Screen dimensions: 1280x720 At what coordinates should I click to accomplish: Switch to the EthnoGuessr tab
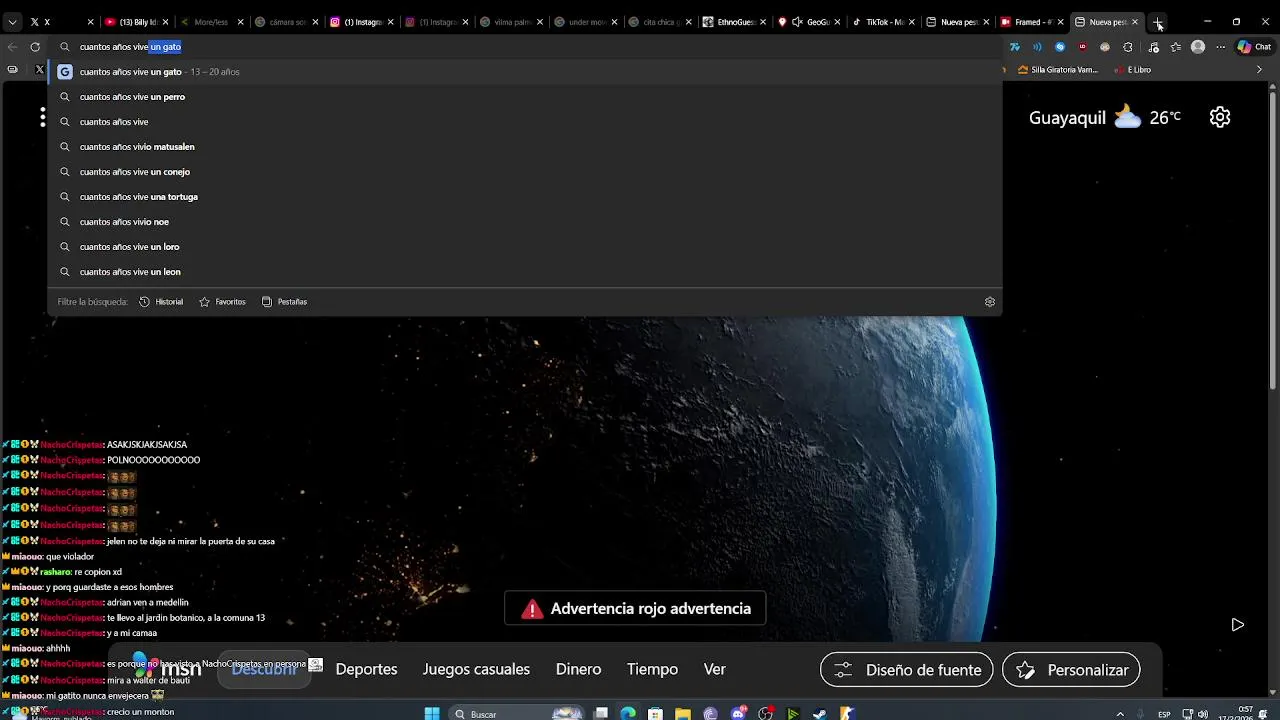coord(733,22)
